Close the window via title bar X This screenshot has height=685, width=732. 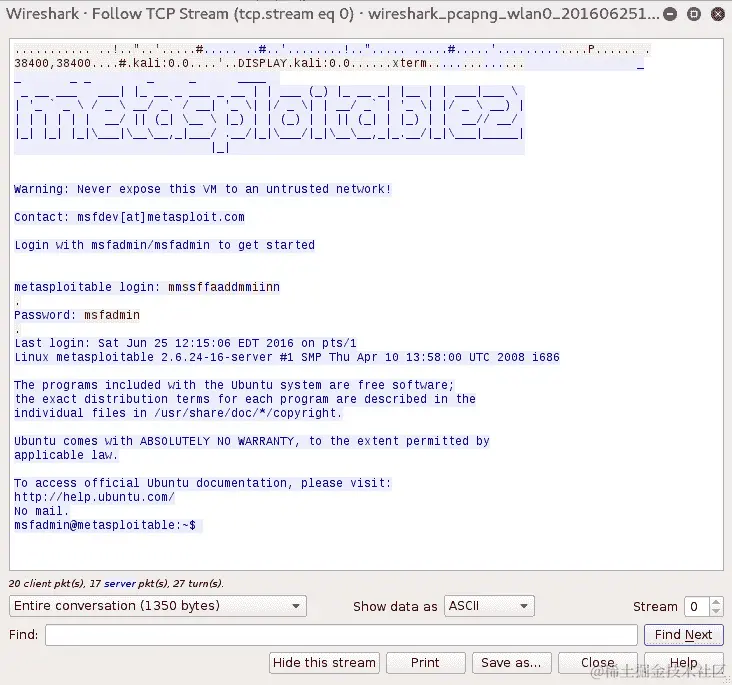point(718,14)
